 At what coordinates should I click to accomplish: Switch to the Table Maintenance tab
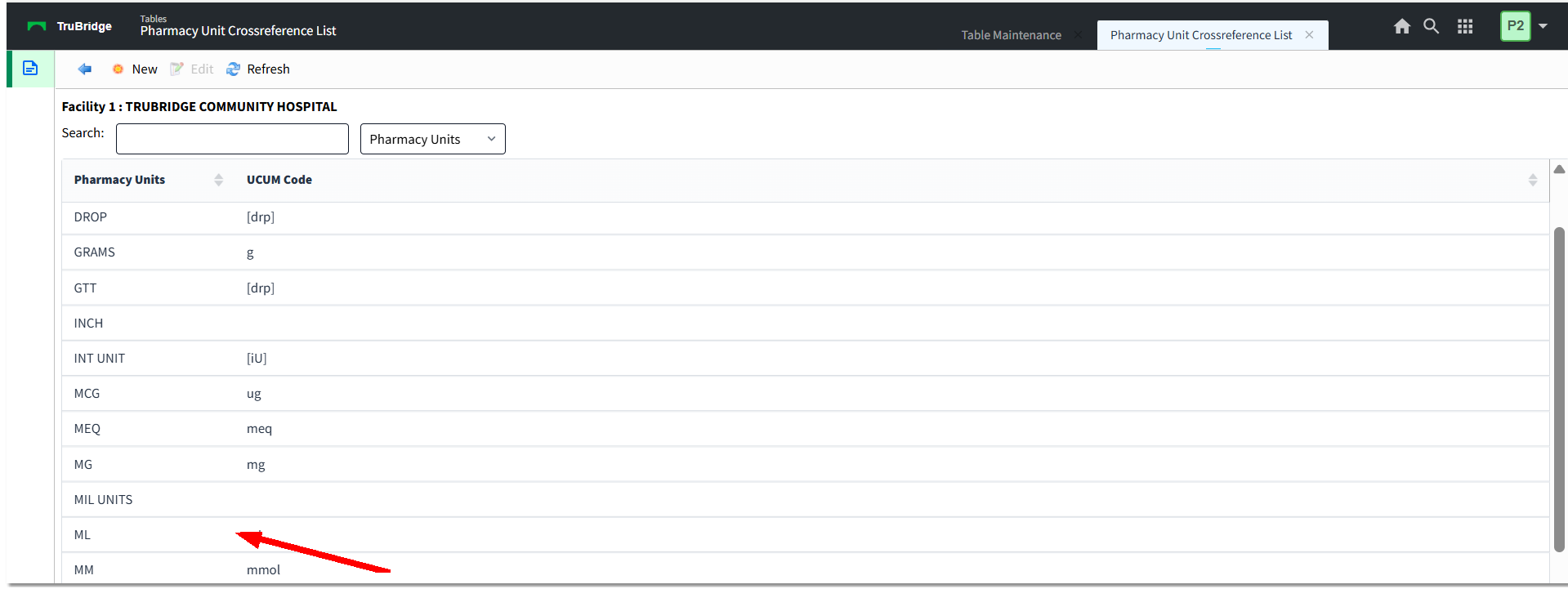(1011, 35)
